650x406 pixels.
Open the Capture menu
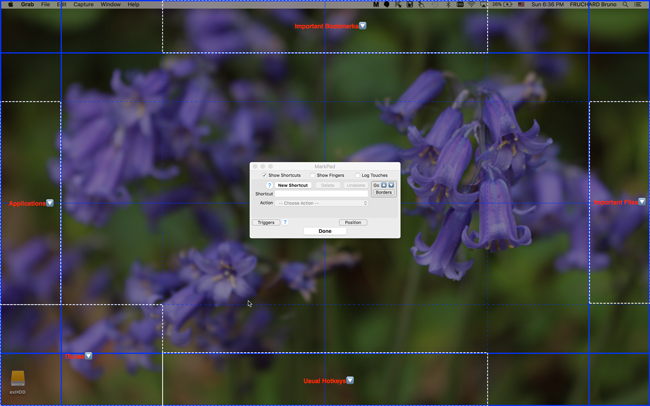point(83,4)
